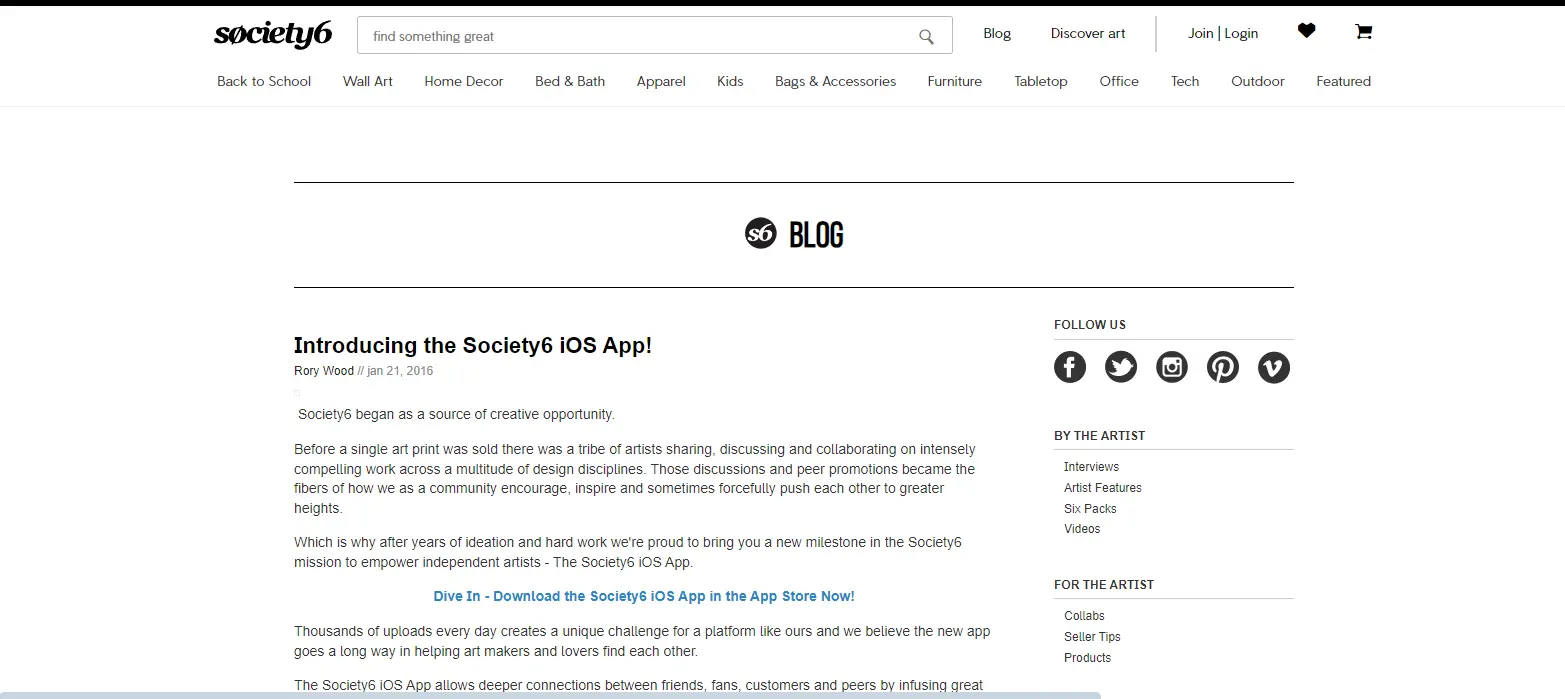
Task: Open the Featured menu
Action: click(x=1343, y=81)
